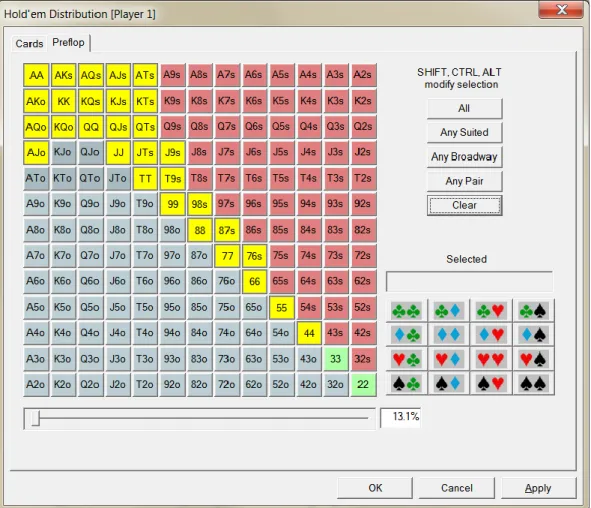Image resolution: width=591 pixels, height=508 pixels.
Task: Select the 72o hand cell
Action: click(x=227, y=384)
